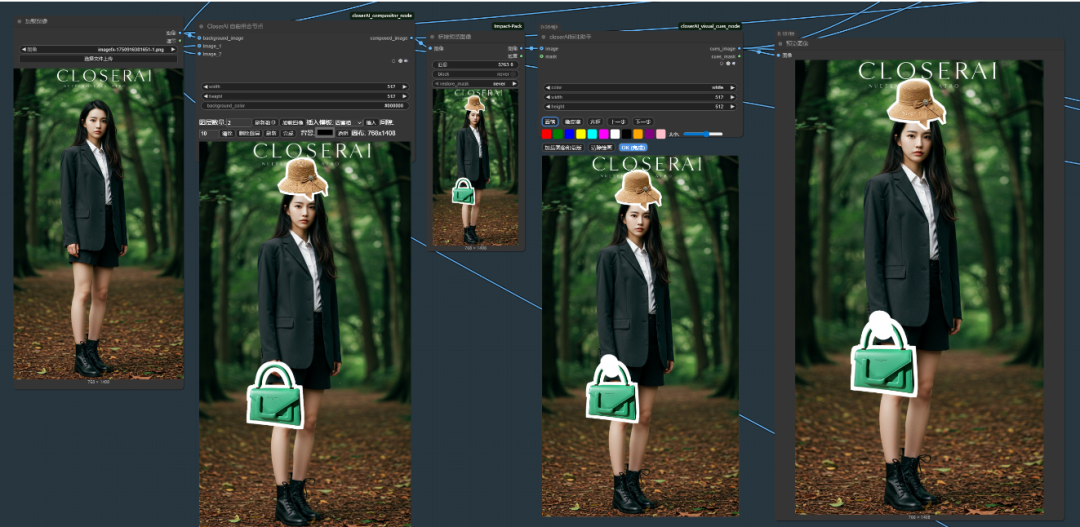Screen dimensions: 1080x527
Task: Click the cues_mask output port
Action: pos(740,56)
